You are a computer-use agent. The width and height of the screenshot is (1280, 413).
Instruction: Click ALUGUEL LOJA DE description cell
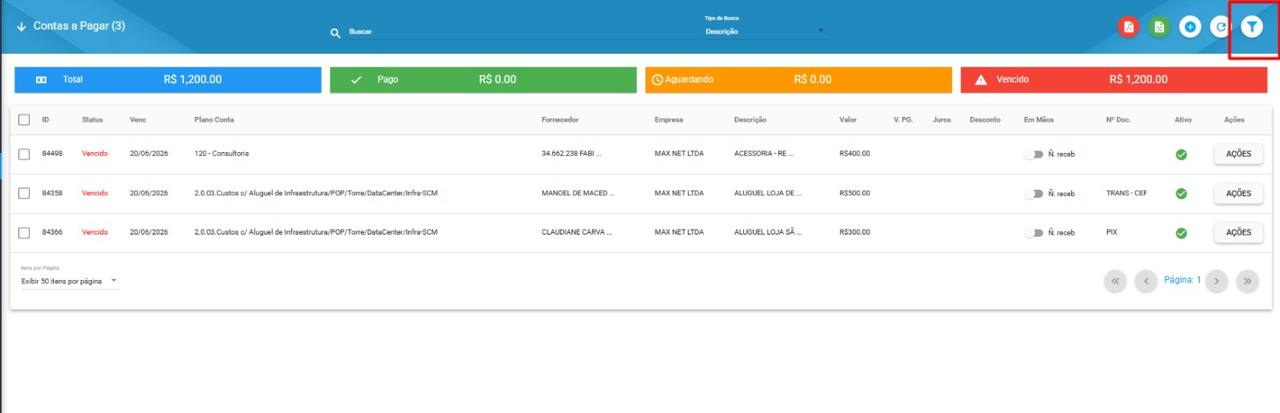click(767, 193)
